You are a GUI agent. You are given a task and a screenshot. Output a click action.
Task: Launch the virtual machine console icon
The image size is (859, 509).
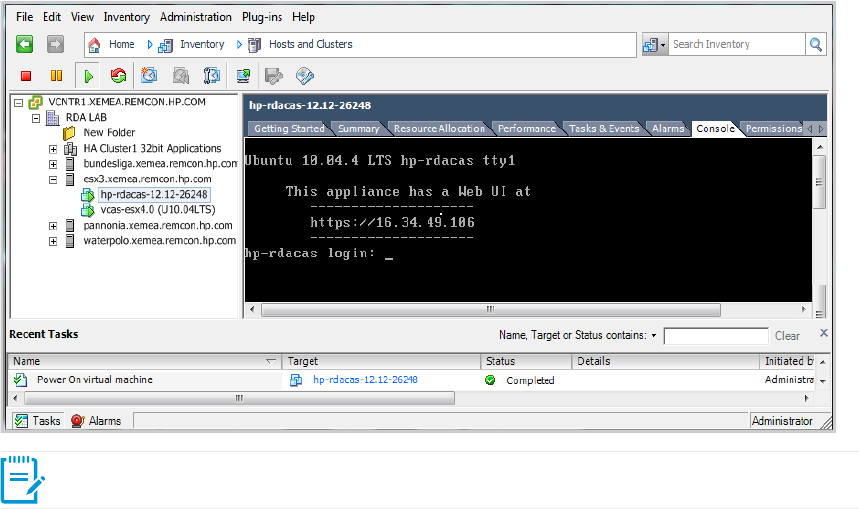pyautogui.click(x=243, y=76)
